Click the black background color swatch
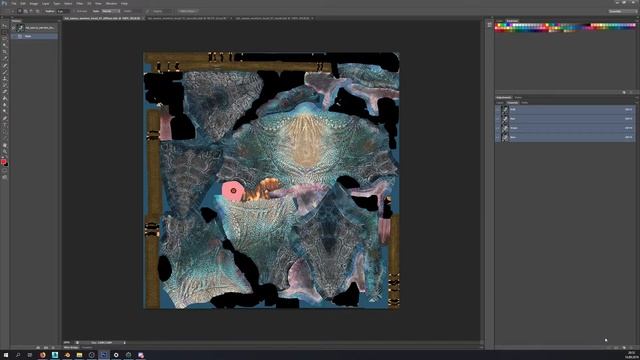Image resolution: width=640 pixels, height=360 pixels. pos(6,164)
